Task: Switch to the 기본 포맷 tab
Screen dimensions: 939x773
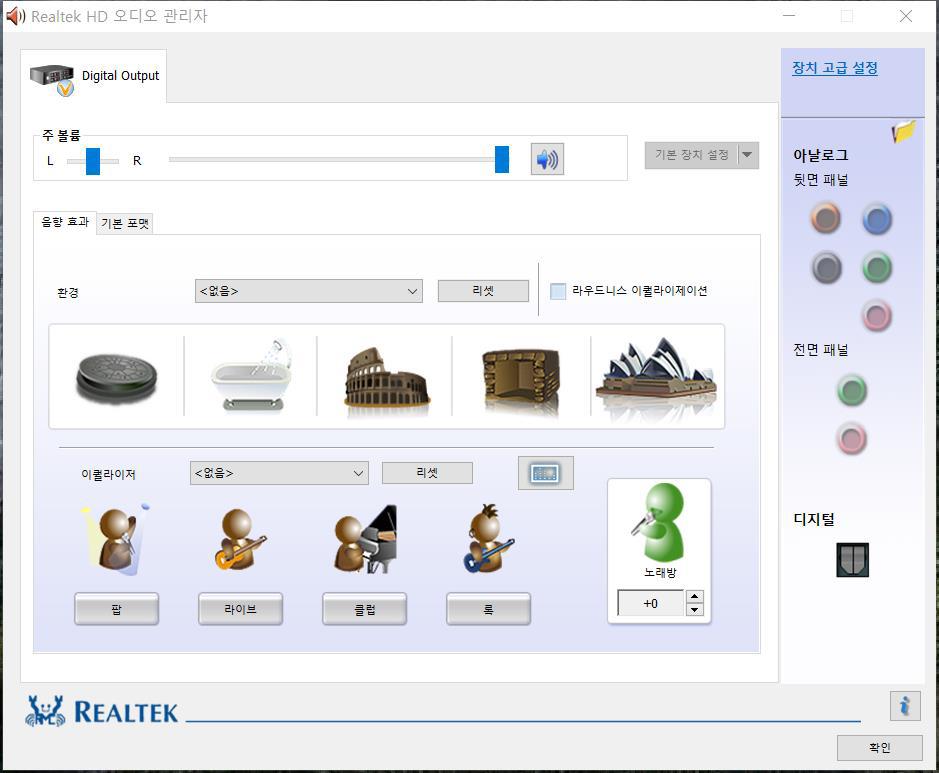Action: coord(125,223)
